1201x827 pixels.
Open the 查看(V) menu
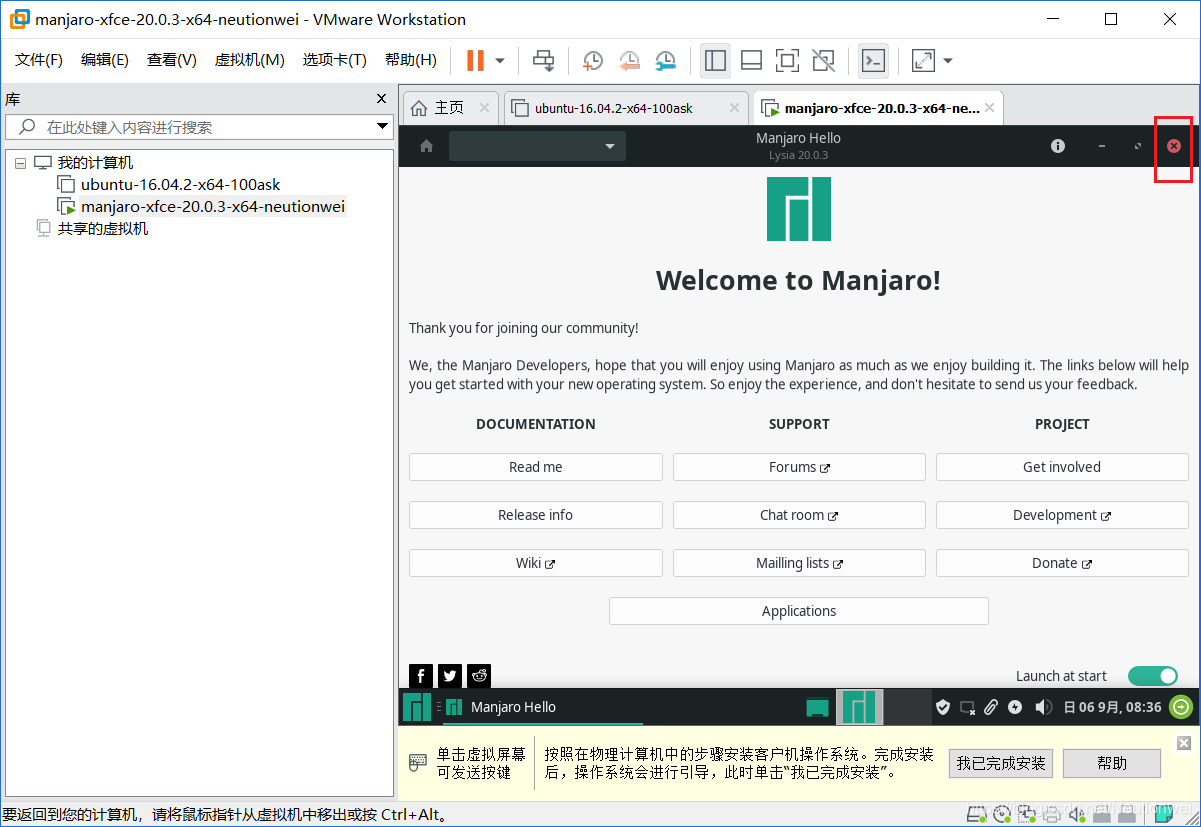tap(172, 60)
